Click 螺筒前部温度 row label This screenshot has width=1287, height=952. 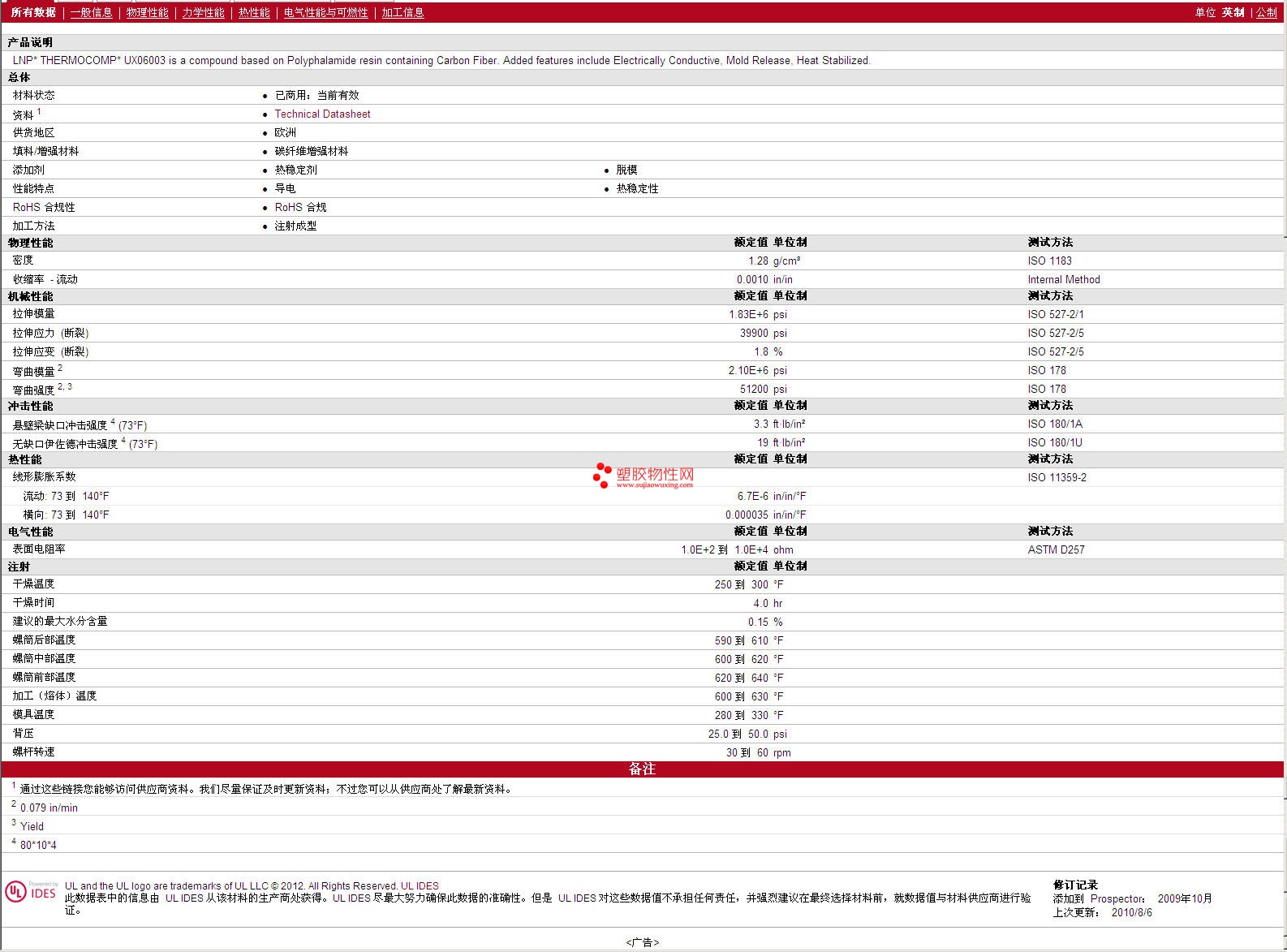click(x=44, y=678)
